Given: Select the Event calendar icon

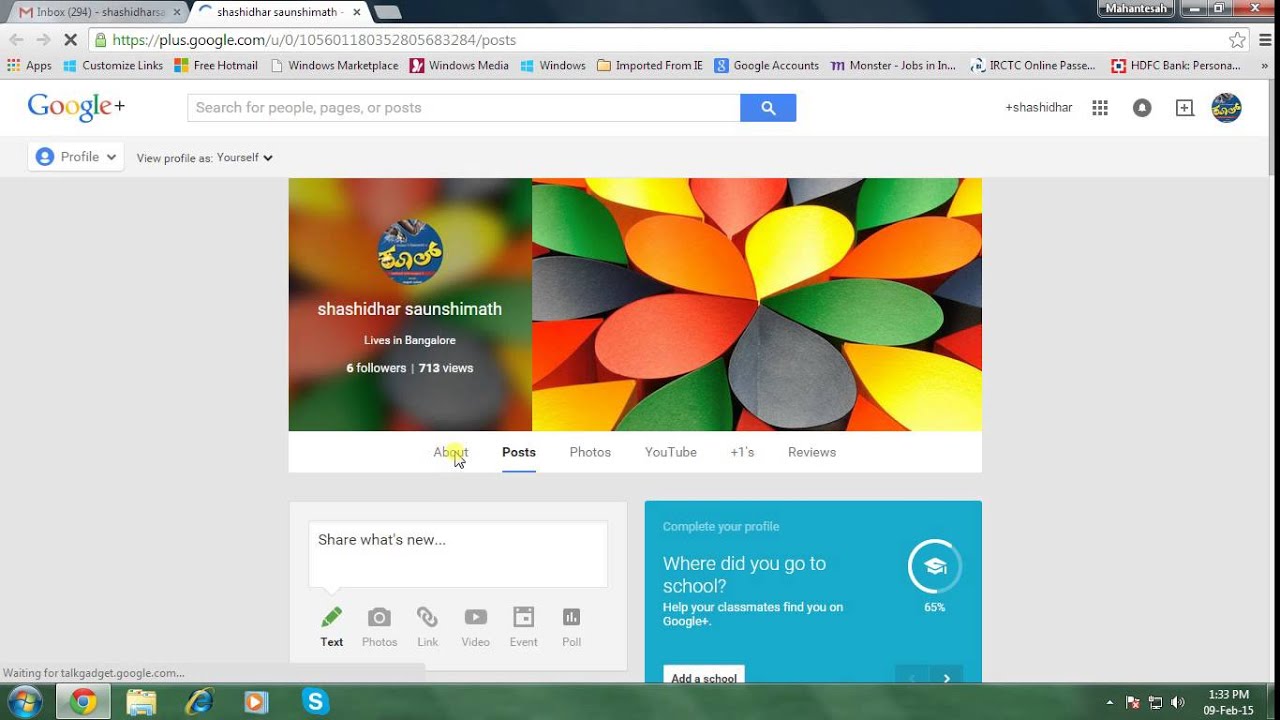Looking at the screenshot, I should pyautogui.click(x=523, y=617).
